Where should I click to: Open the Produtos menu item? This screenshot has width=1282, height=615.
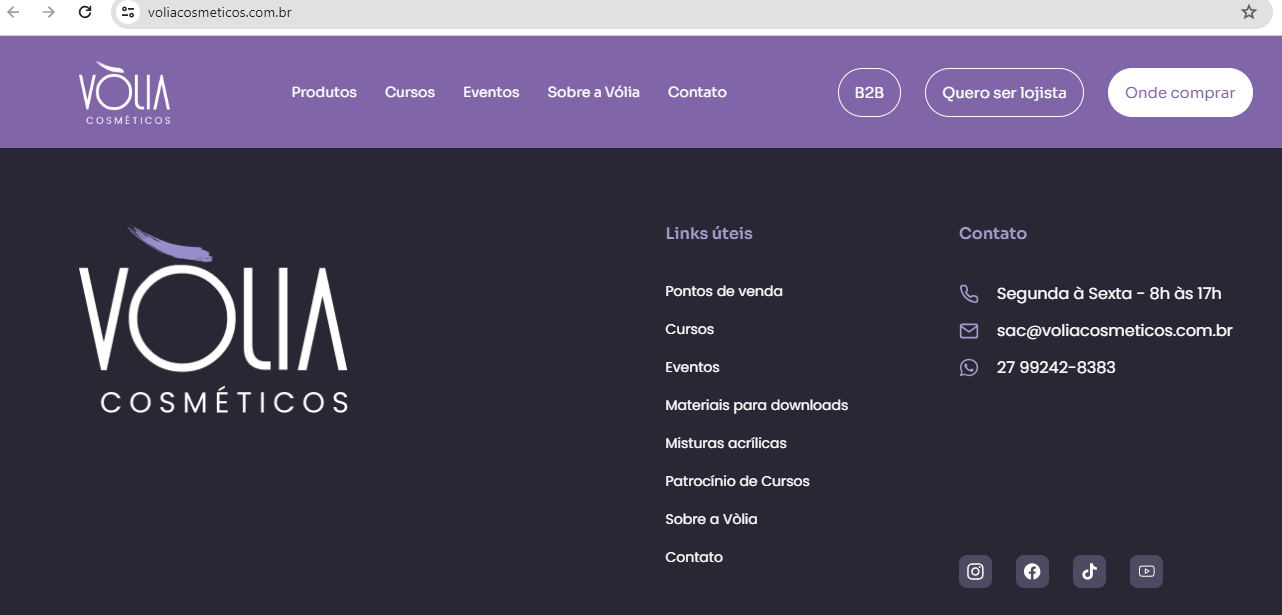tap(324, 92)
